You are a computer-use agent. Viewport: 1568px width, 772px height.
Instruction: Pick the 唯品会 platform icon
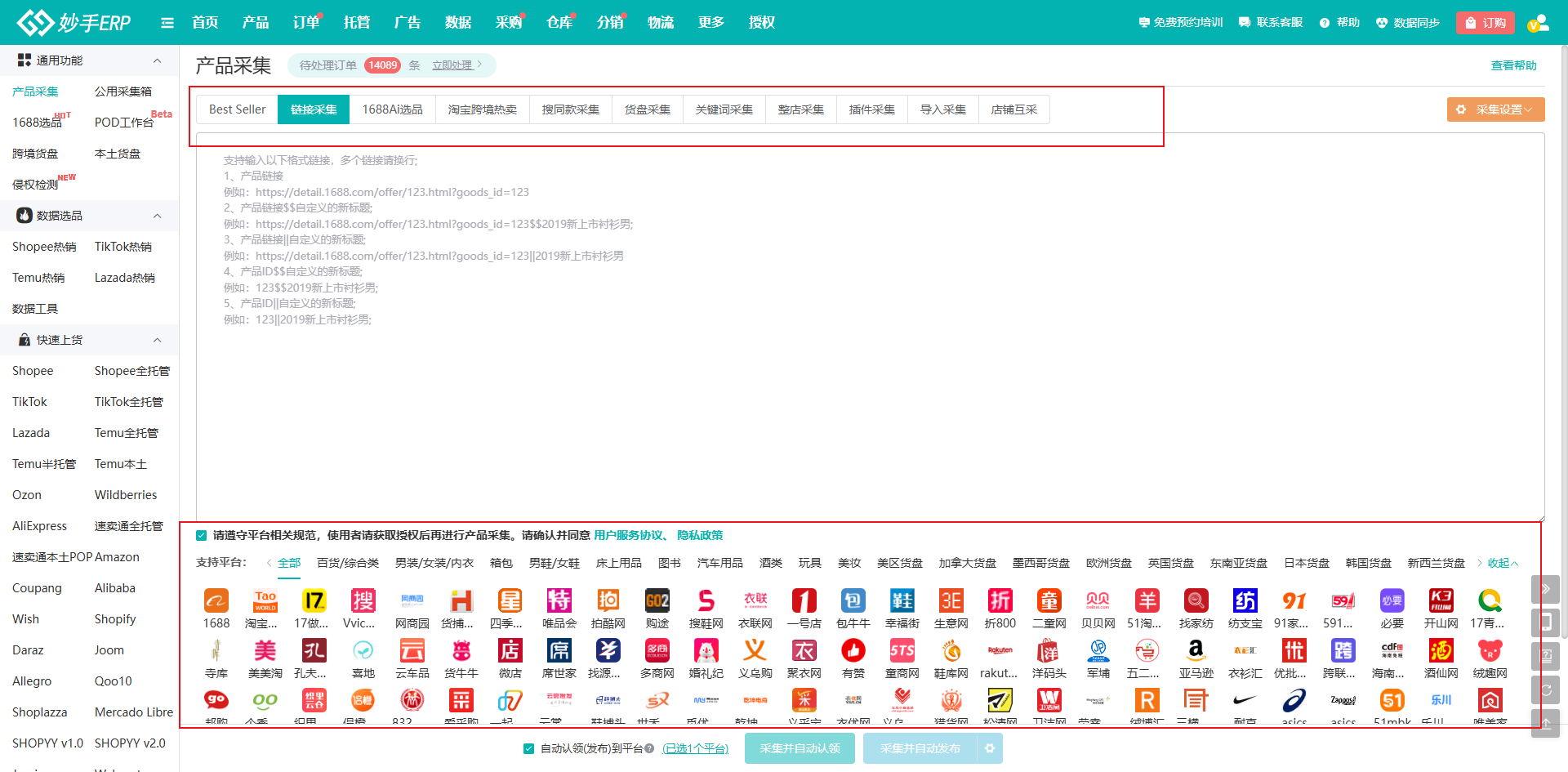point(559,601)
